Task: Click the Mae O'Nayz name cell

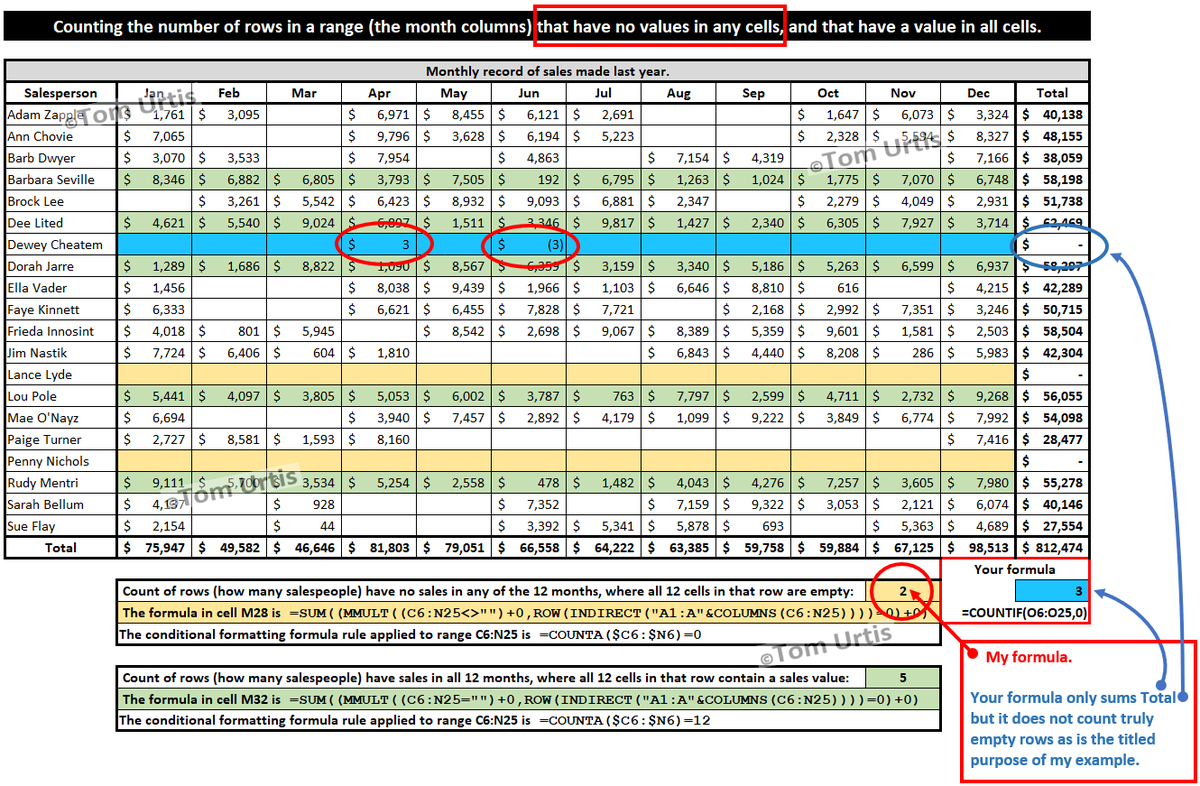Action: tap(61, 418)
